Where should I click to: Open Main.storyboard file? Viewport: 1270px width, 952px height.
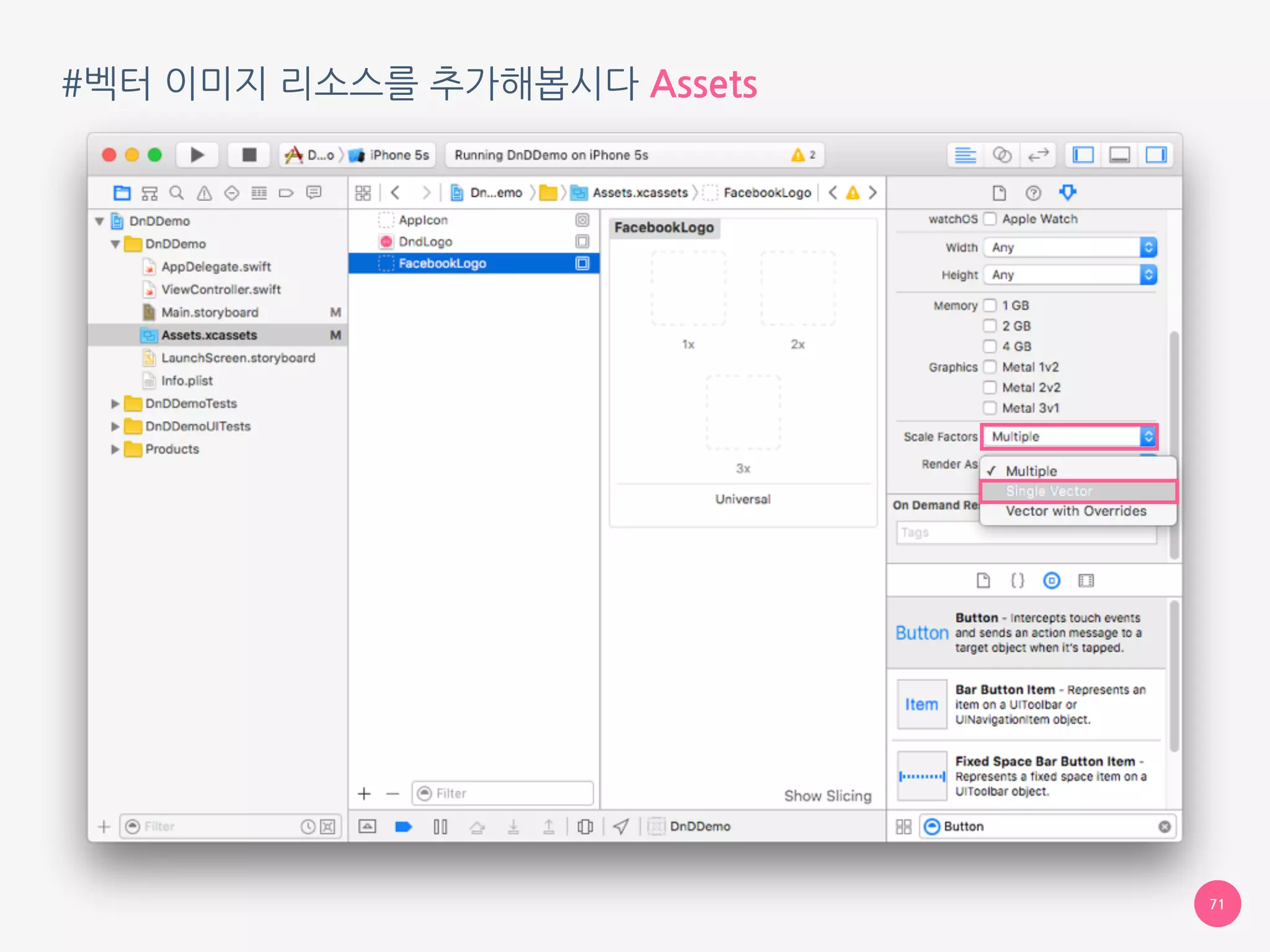point(210,312)
